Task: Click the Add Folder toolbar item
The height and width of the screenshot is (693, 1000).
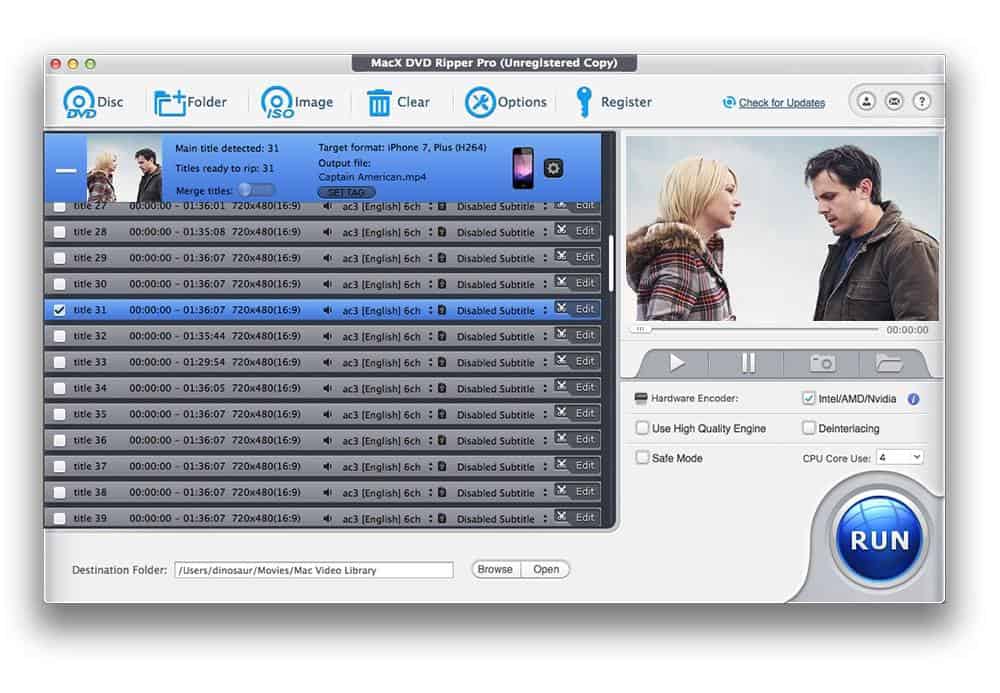Action: 190,102
